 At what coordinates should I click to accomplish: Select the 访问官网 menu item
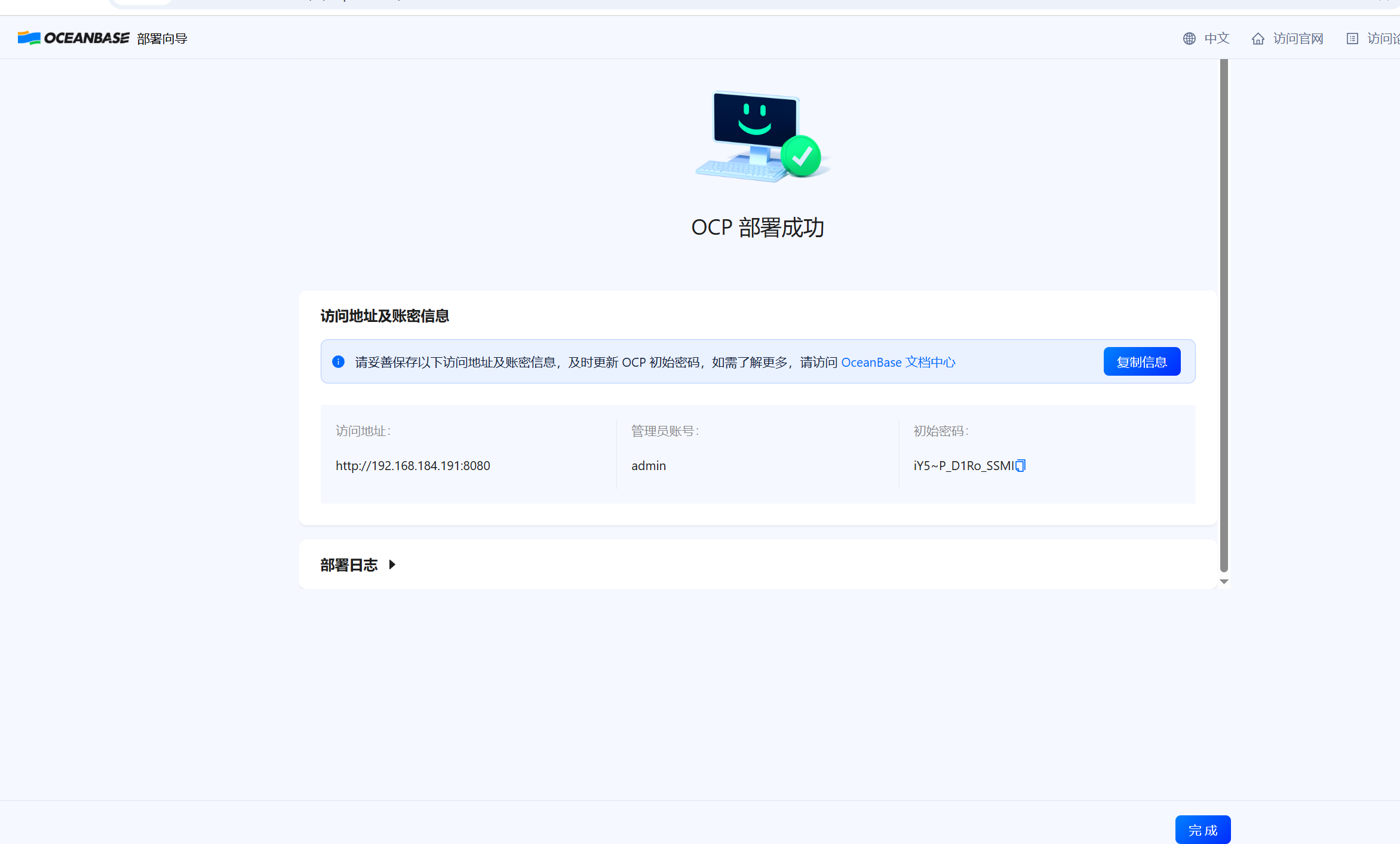(x=1297, y=38)
